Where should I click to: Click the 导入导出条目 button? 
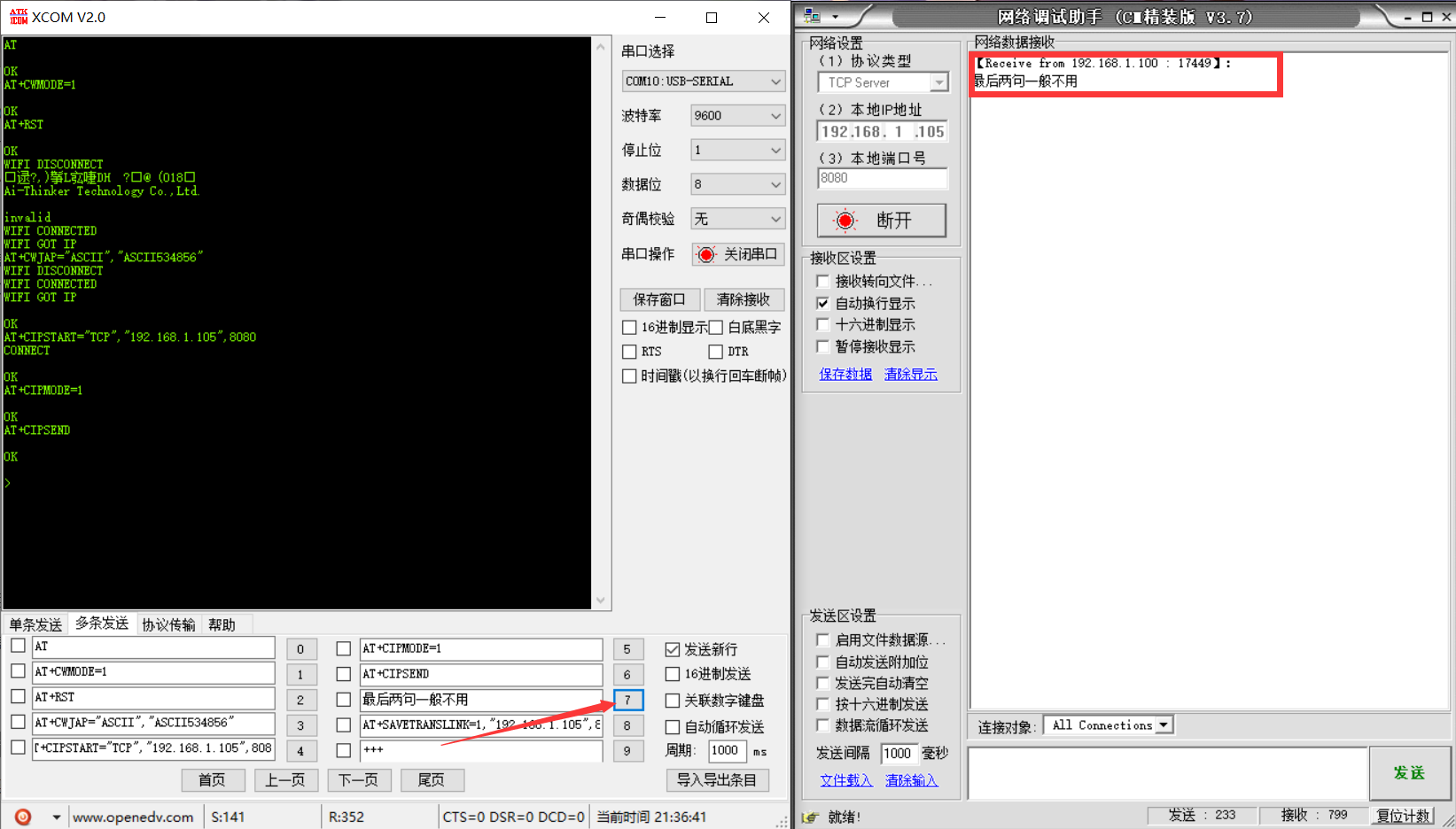[x=717, y=780]
